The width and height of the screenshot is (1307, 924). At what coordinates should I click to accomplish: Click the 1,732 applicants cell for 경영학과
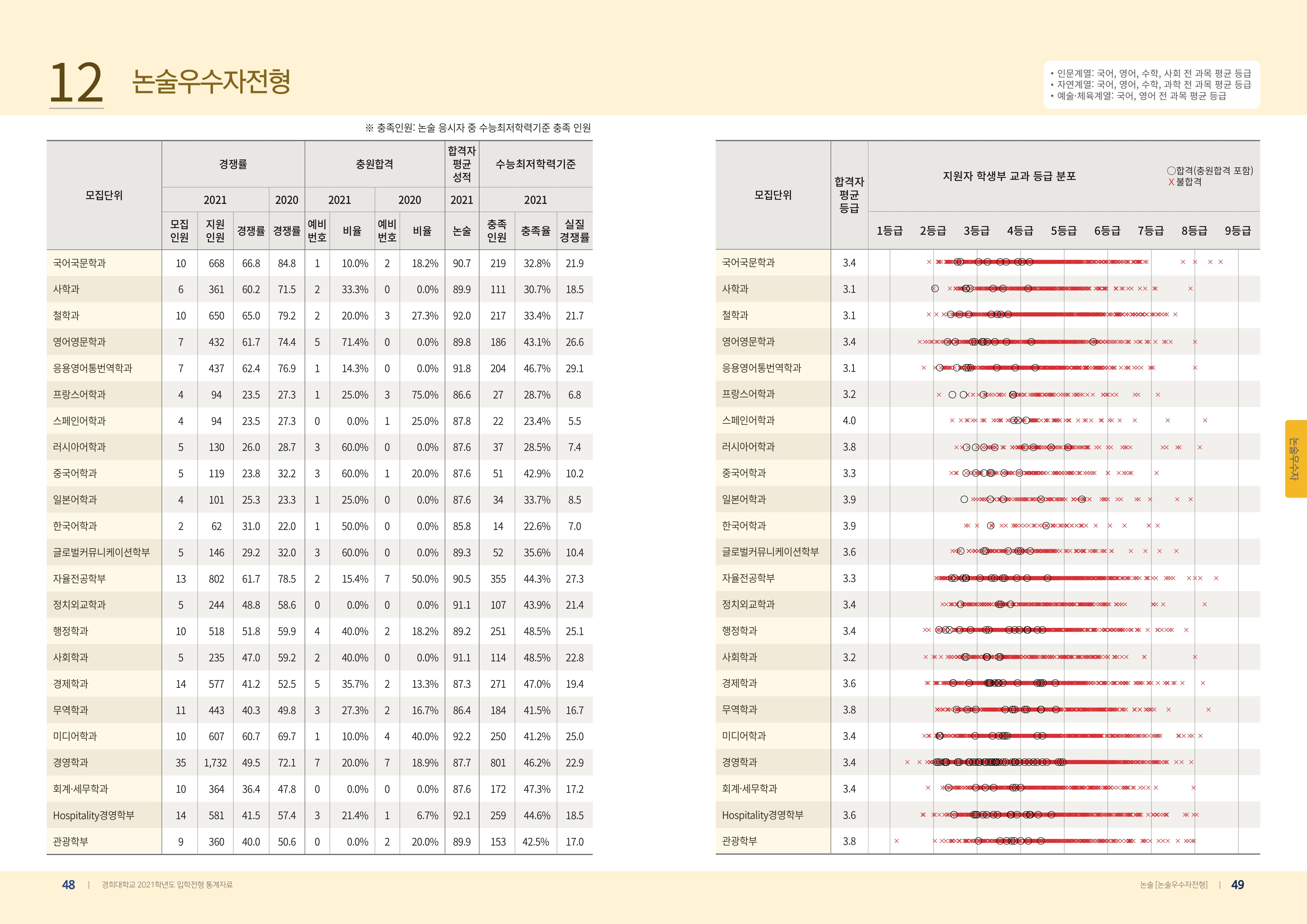(x=215, y=763)
